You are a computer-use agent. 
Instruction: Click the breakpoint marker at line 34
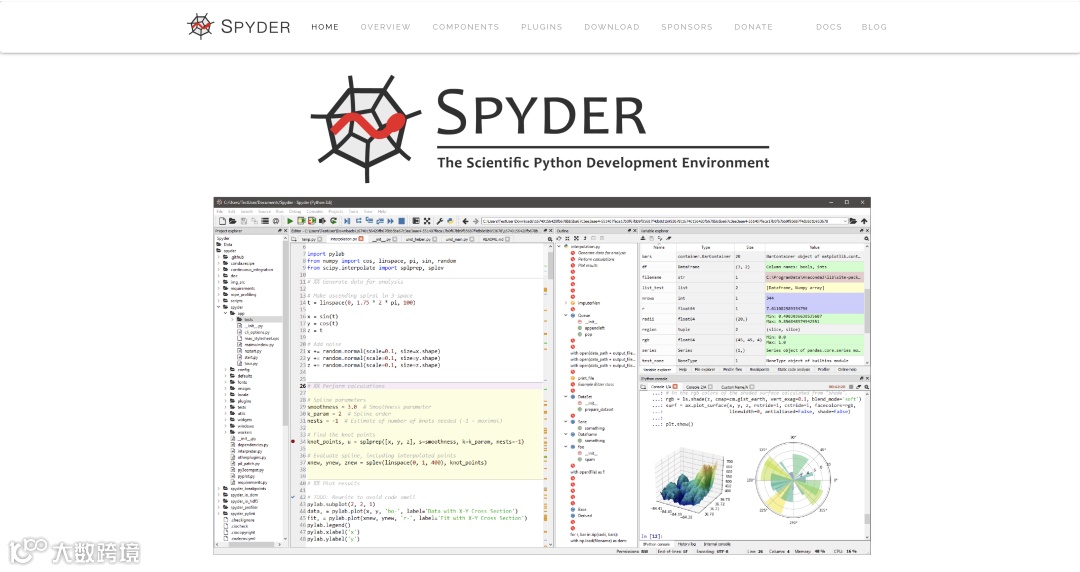293,441
